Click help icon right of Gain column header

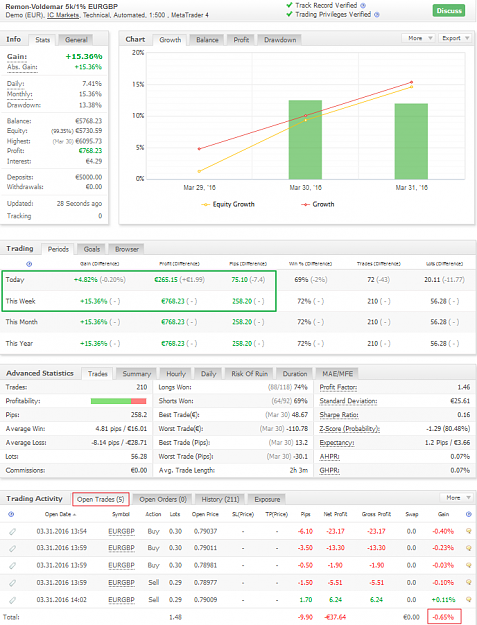pos(469,514)
